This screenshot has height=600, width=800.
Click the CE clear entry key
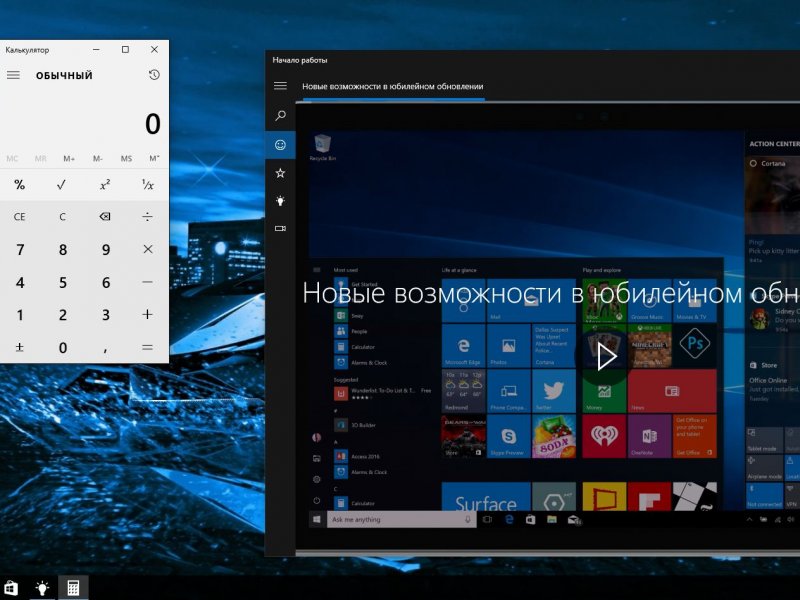[19, 217]
